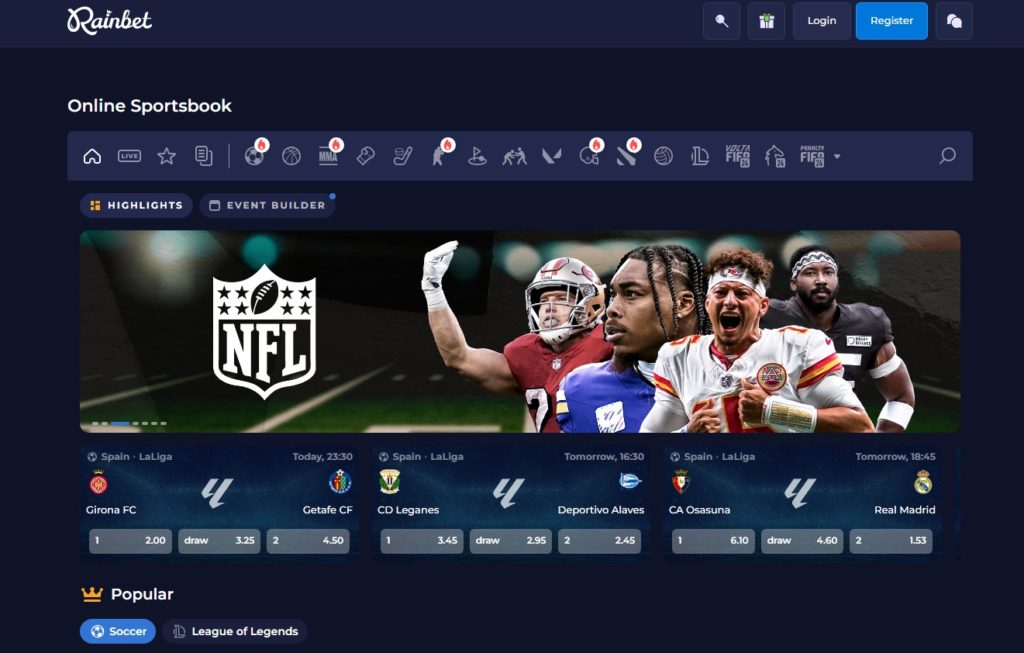This screenshot has width=1024, height=653.
Task: Click the active banner carousel indicator
Action: (119, 424)
